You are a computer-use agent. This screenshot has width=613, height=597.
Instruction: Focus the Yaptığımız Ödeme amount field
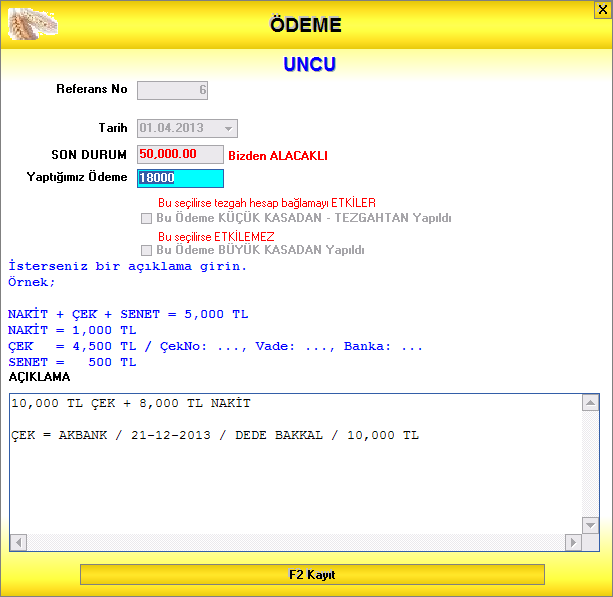pos(180,178)
